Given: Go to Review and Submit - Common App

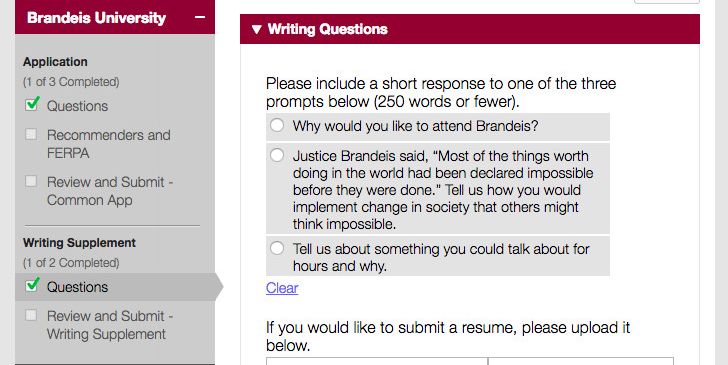Looking at the screenshot, I should pos(110,191).
